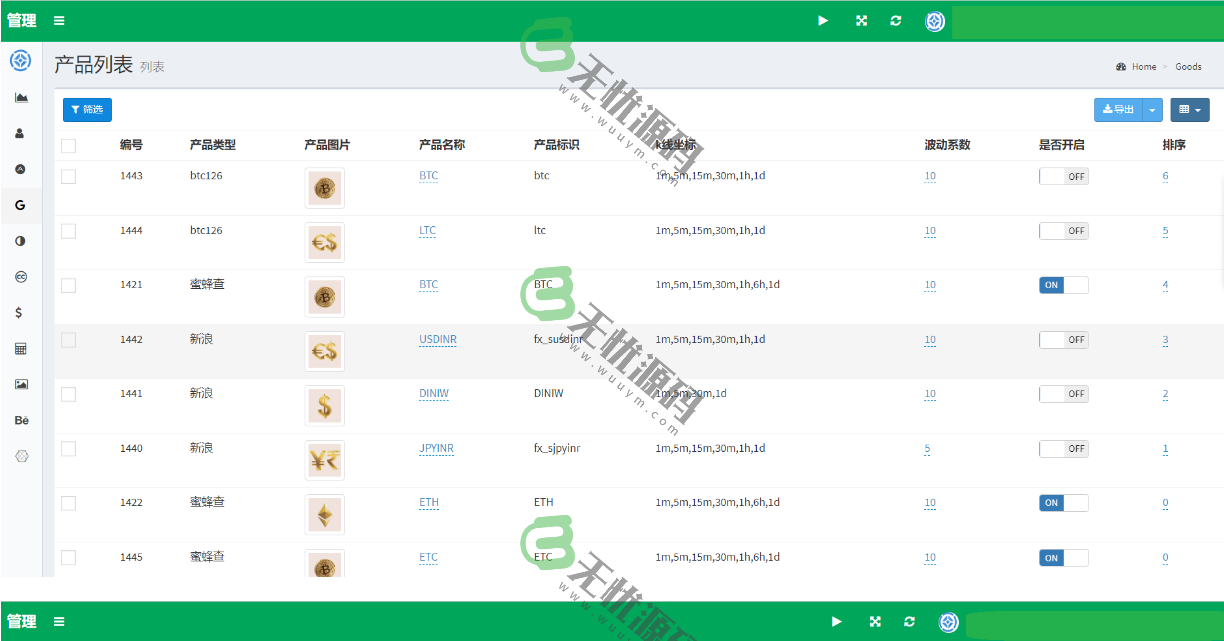The image size is (1224, 641).
Task: Toggle fullscreen with the expand icon in top bar
Action: coord(860,20)
